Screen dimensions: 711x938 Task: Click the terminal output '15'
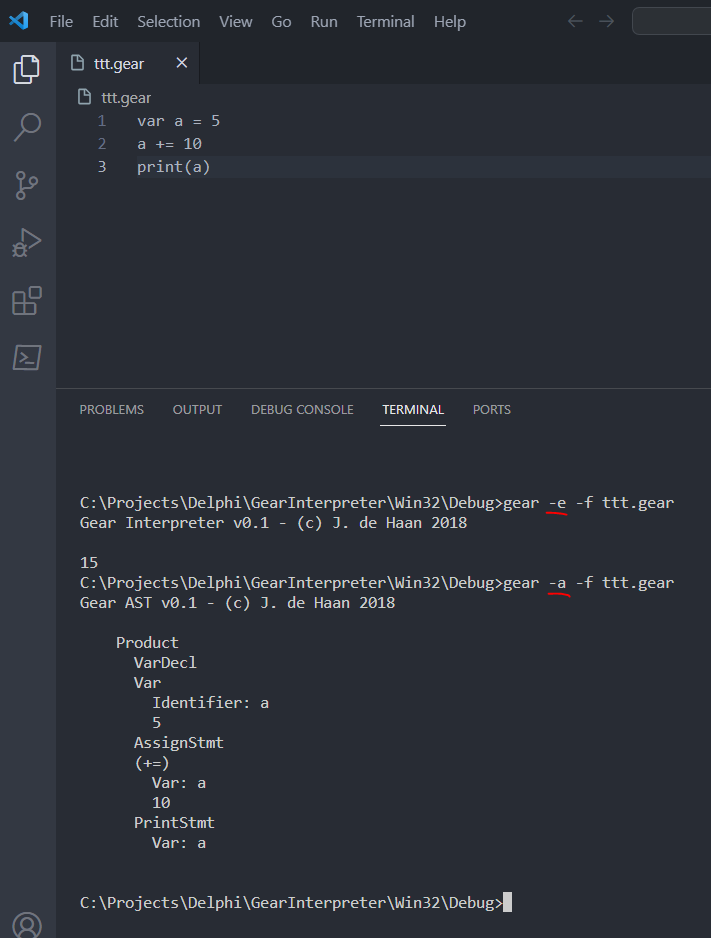point(89,563)
